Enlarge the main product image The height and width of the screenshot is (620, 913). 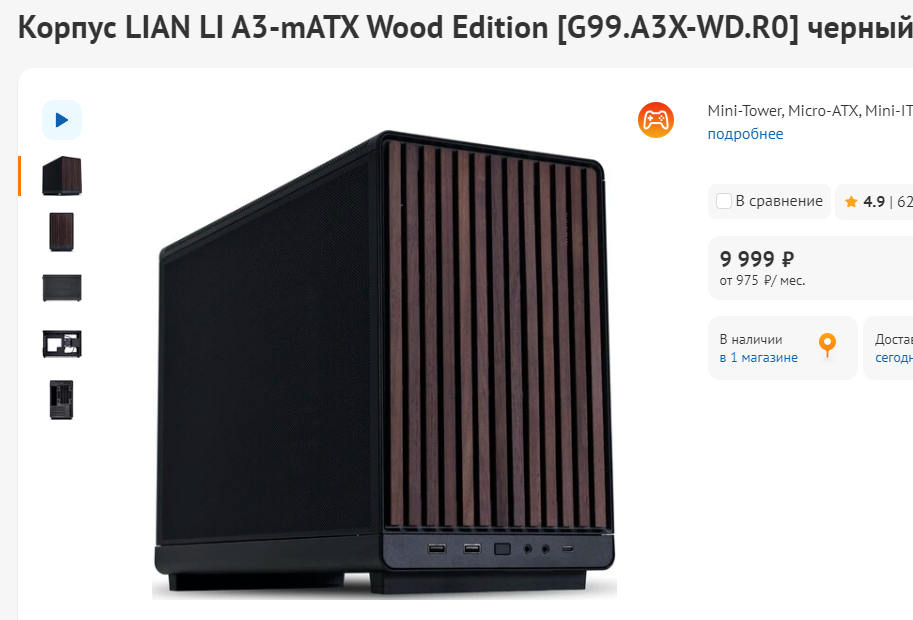(x=384, y=364)
